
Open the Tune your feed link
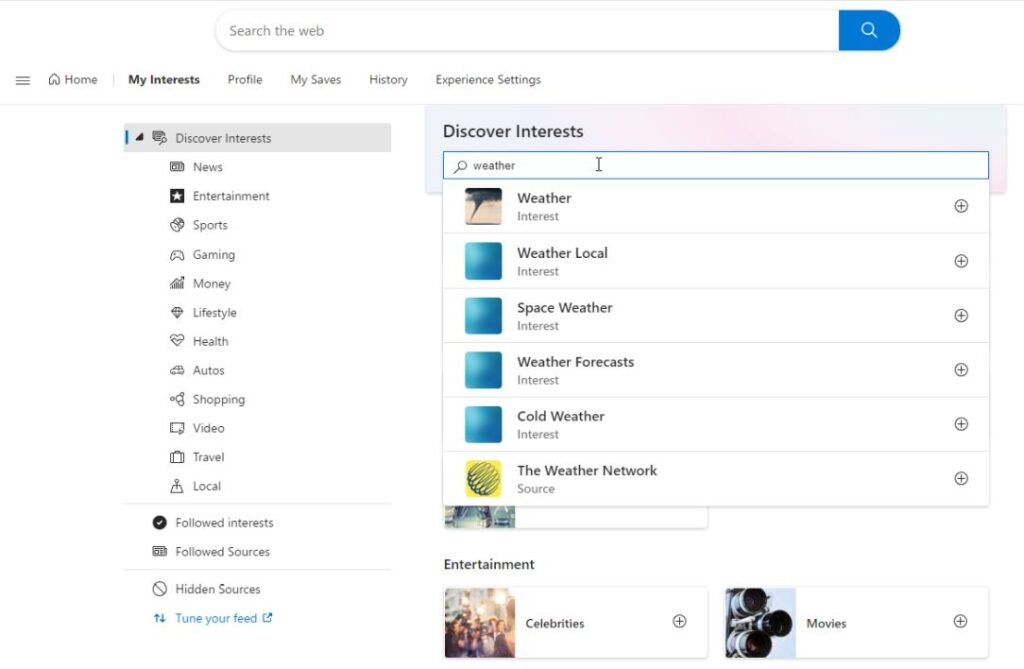216,618
